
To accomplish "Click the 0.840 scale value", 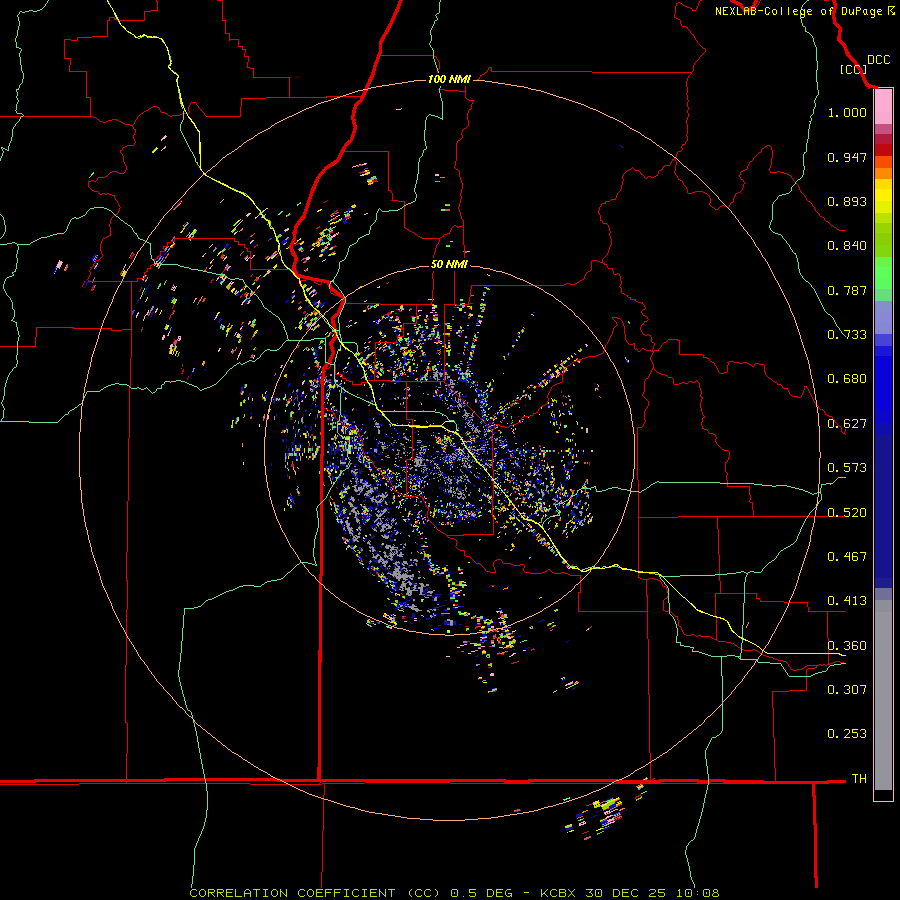I will [x=847, y=246].
